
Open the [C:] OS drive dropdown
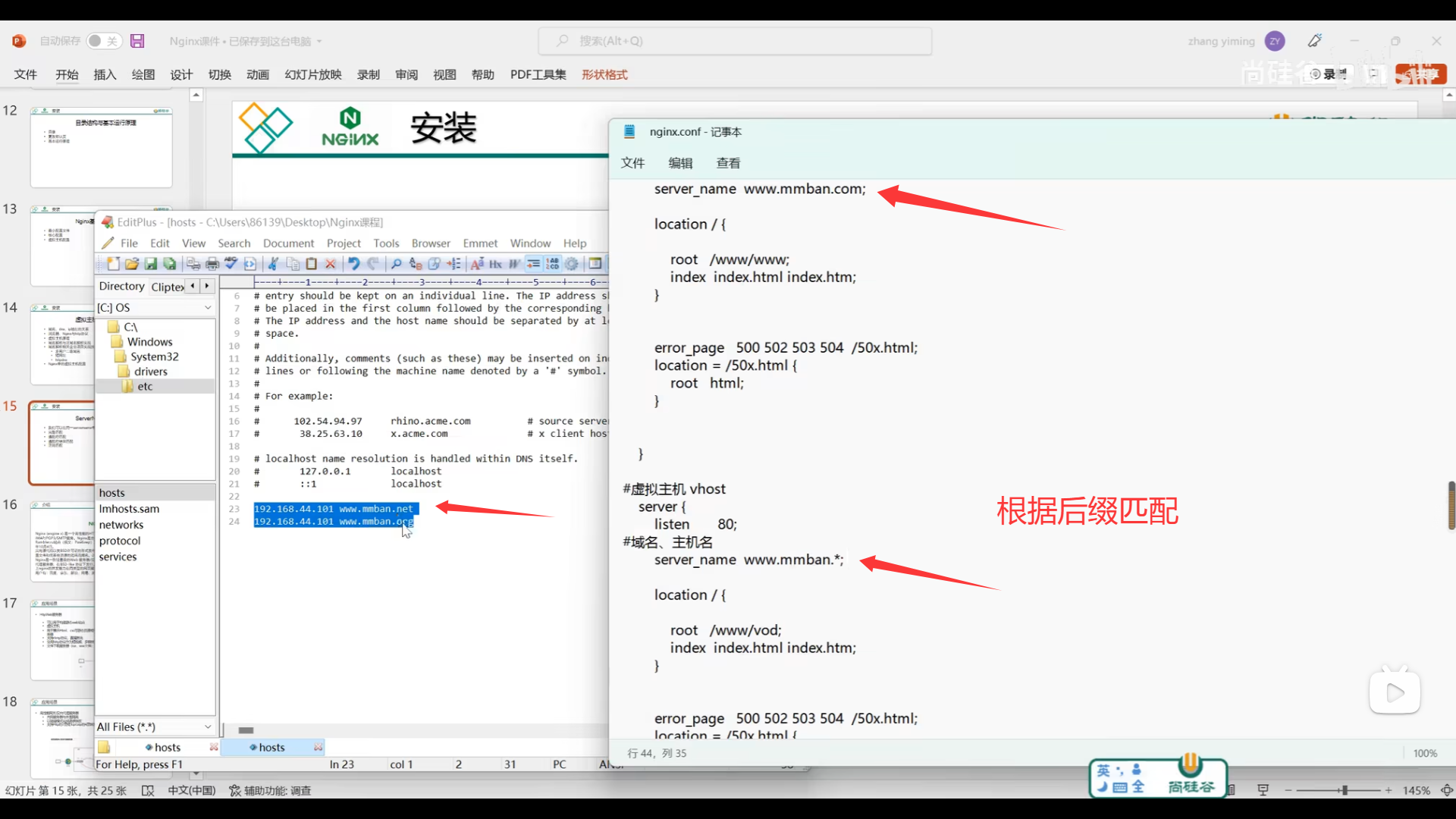208,308
